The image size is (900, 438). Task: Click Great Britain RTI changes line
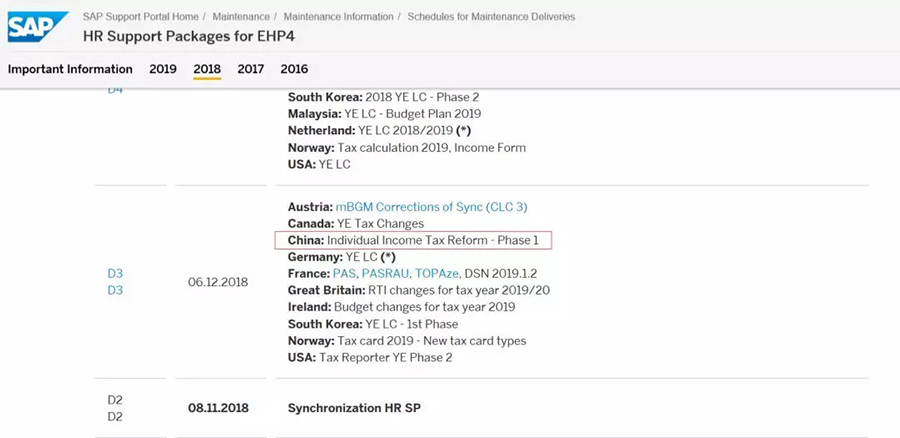pos(419,290)
